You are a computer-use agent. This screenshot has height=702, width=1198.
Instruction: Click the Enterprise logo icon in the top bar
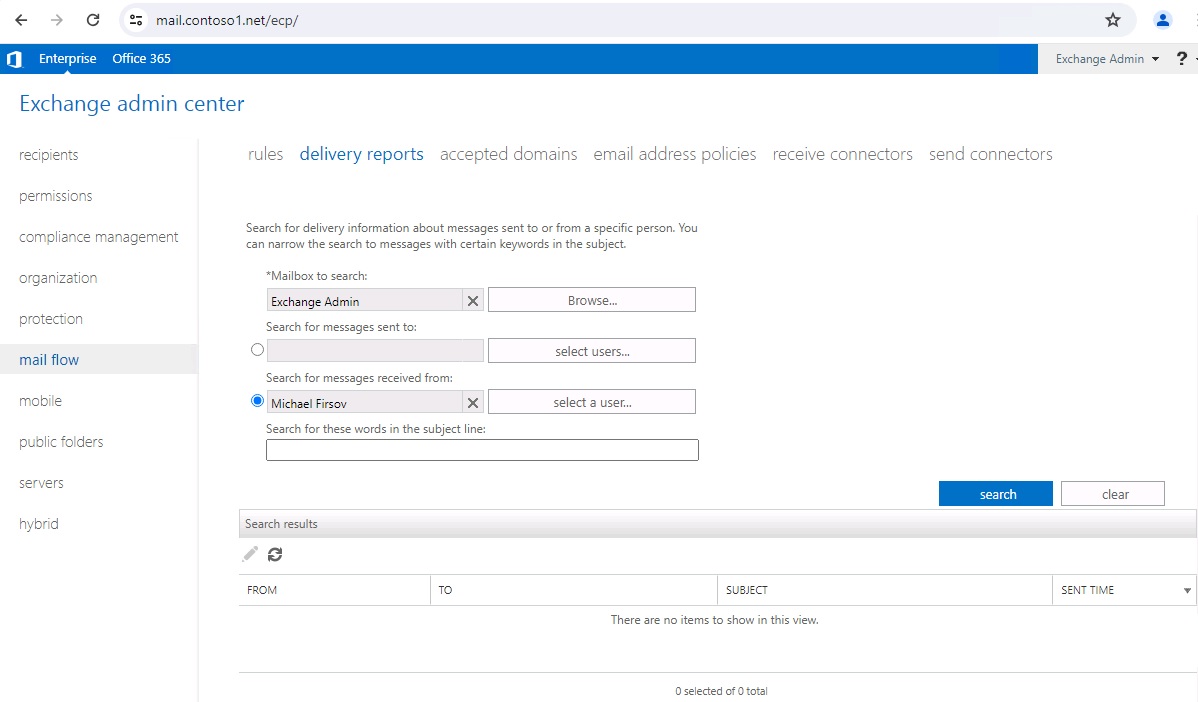(x=14, y=58)
